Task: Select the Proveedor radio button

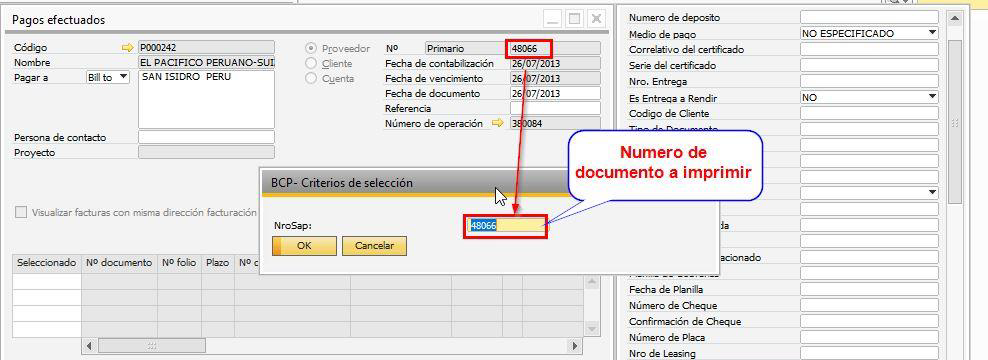Action: pos(311,48)
